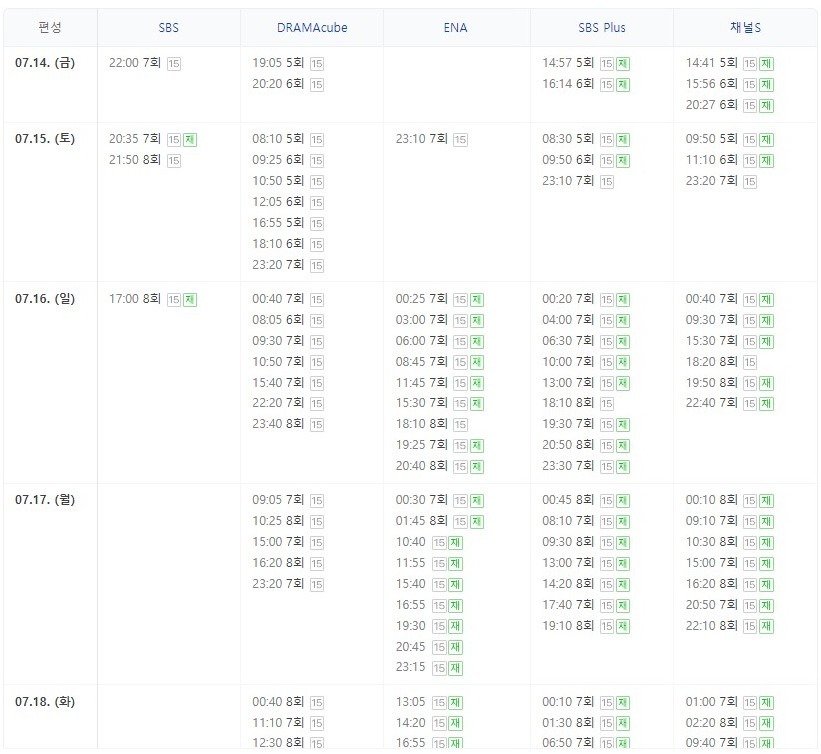Viewport: 821px width, 754px height.
Task: Click DRAMAcube entry 22:20 7회
Action: (x=278, y=403)
